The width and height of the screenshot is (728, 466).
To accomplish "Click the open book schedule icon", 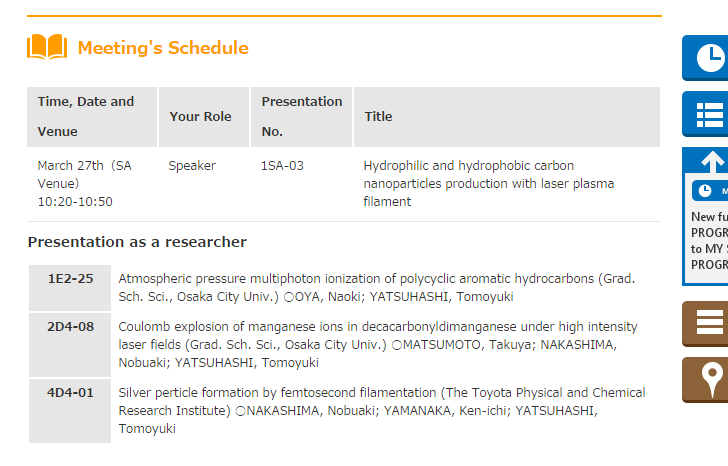I will point(47,47).
